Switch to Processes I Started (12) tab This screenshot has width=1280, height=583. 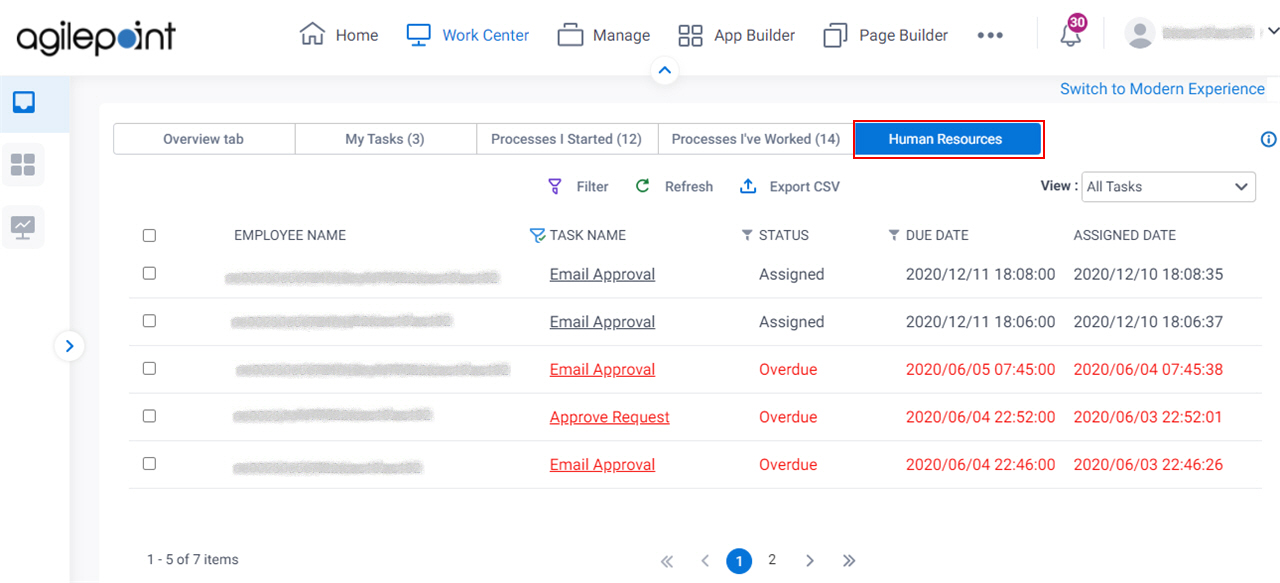pyautogui.click(x=566, y=139)
